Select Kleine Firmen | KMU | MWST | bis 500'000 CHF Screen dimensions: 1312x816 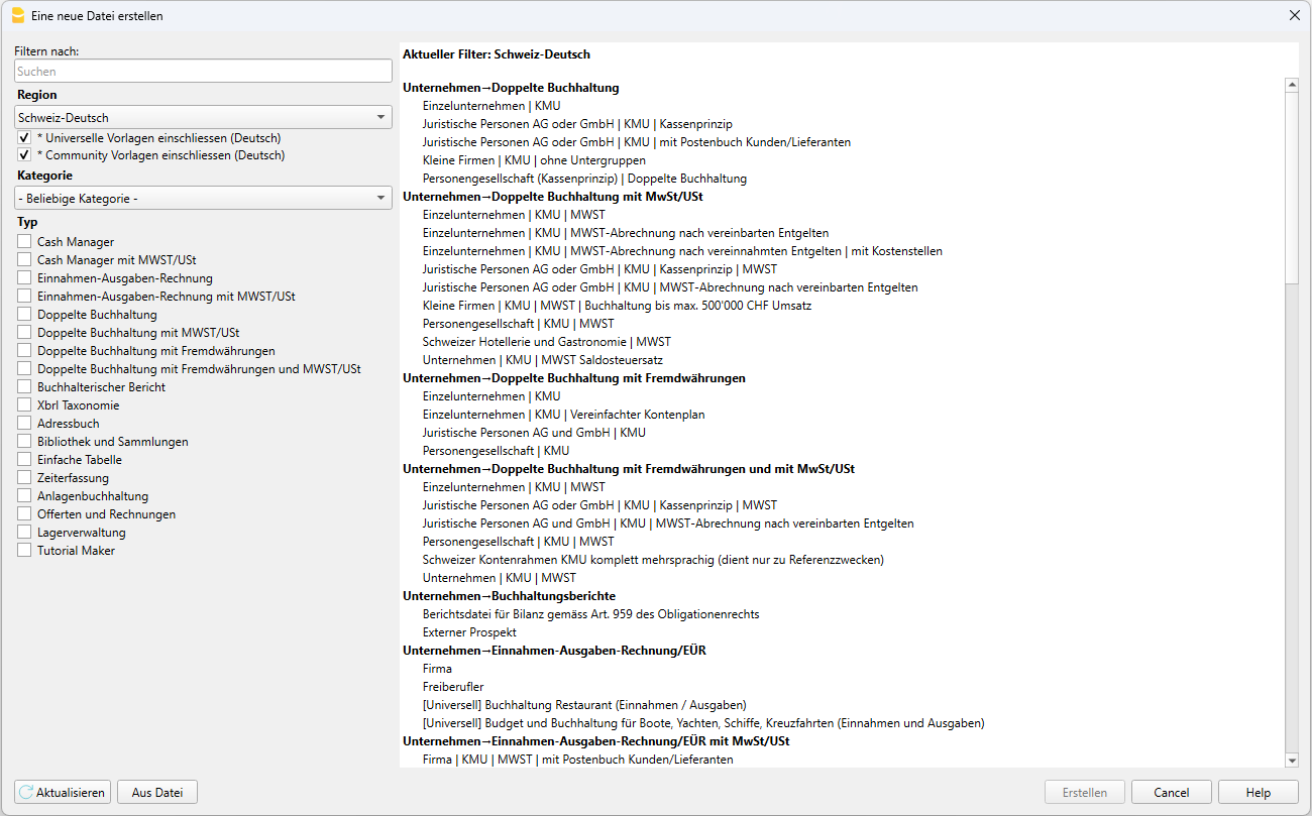coord(617,305)
